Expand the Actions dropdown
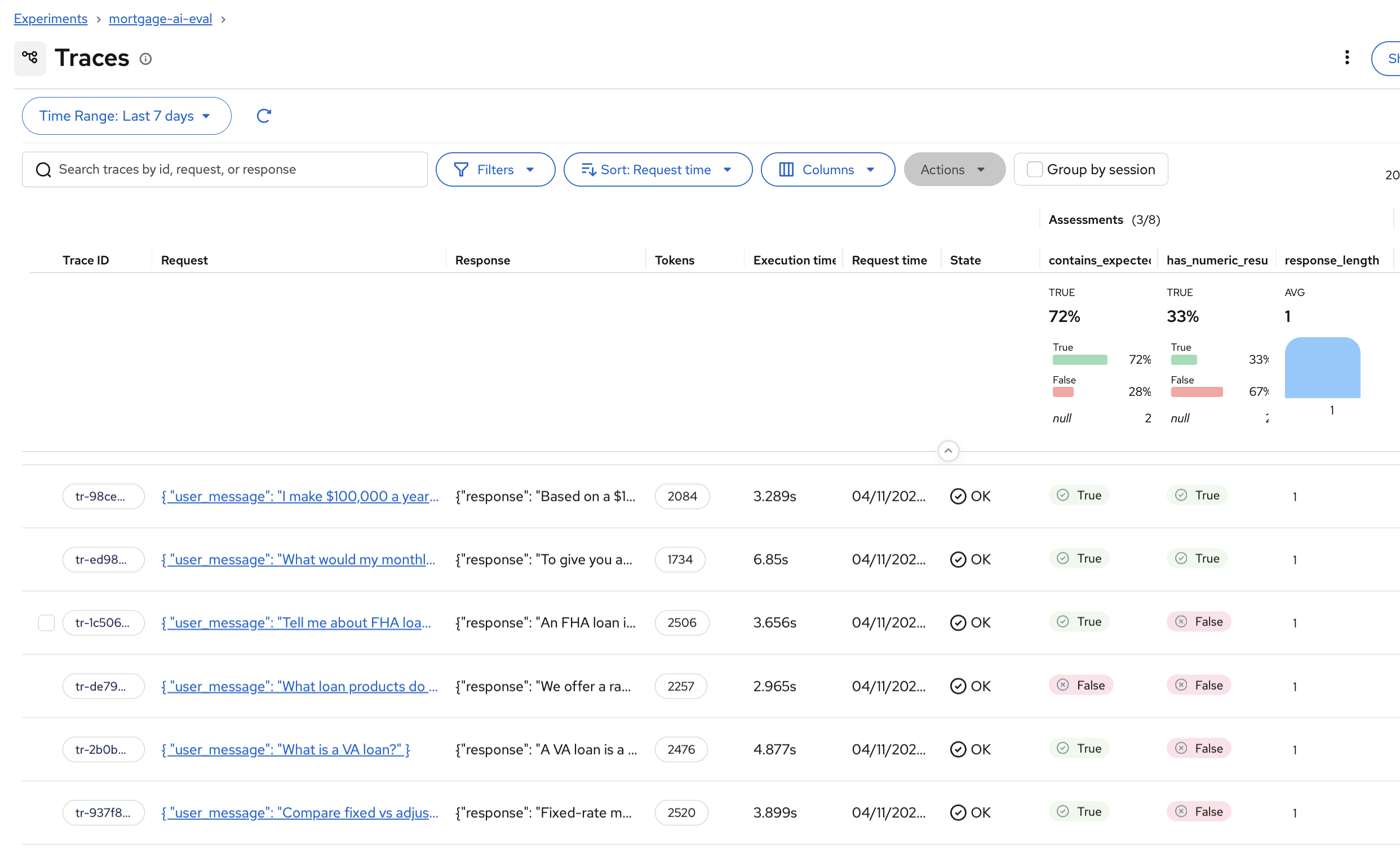Viewport: 1400px width, 856px height. click(954, 169)
